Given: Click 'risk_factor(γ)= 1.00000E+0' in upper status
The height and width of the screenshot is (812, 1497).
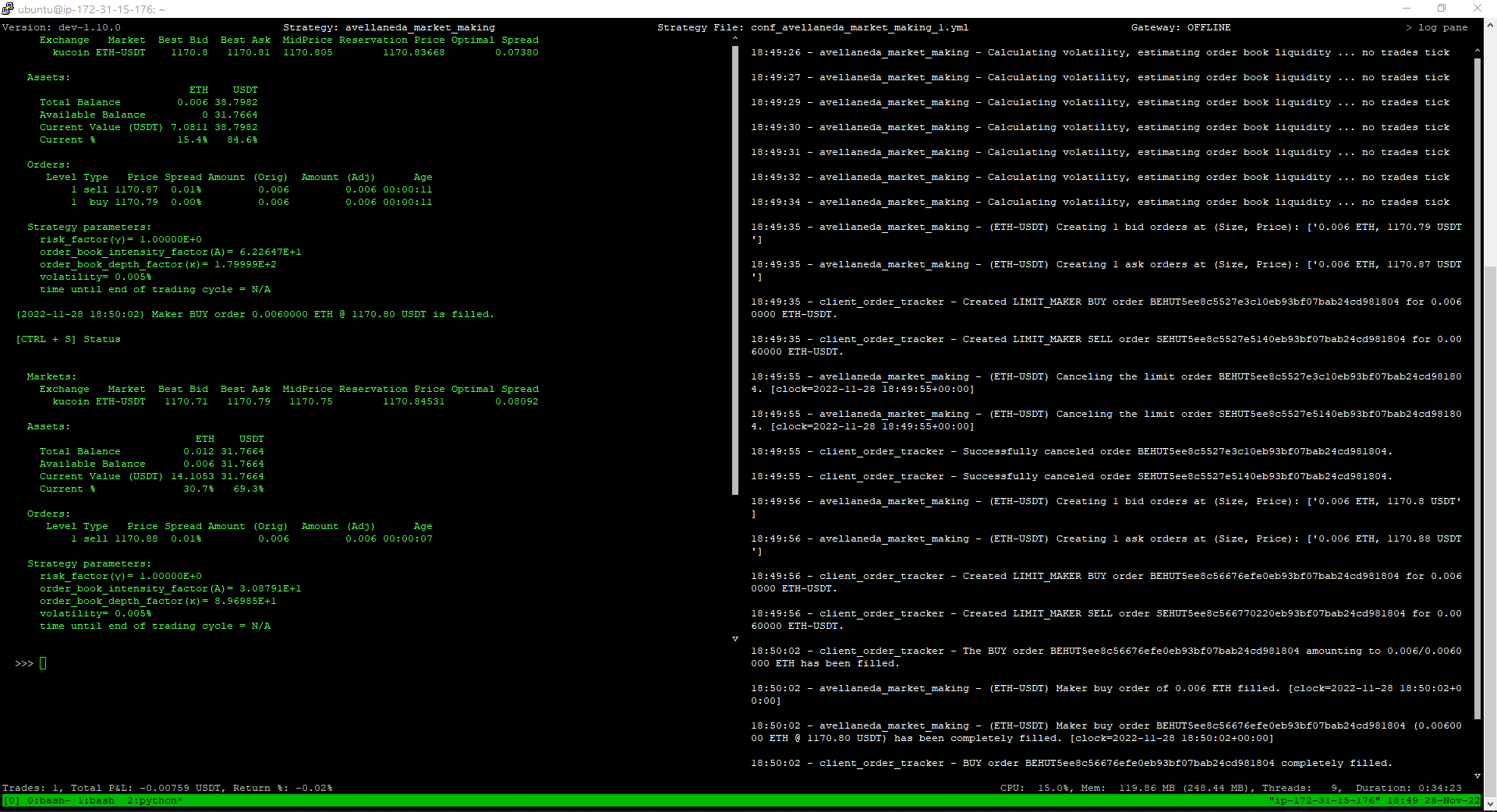Looking at the screenshot, I should coord(121,239).
